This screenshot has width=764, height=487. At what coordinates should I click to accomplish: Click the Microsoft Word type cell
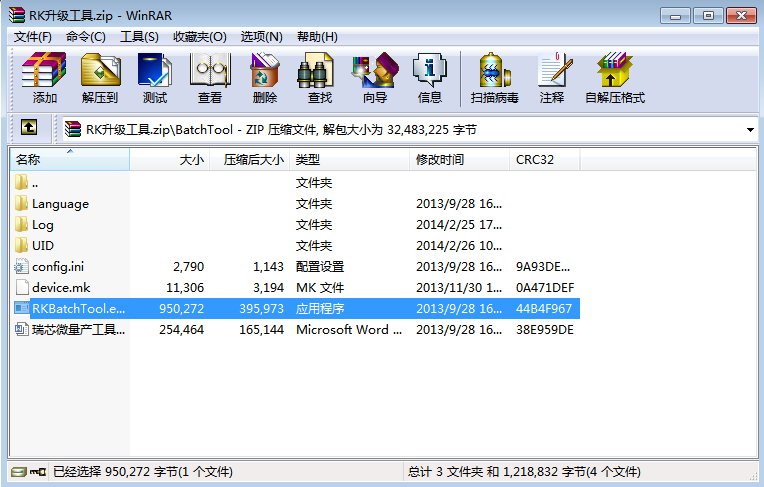click(349, 330)
